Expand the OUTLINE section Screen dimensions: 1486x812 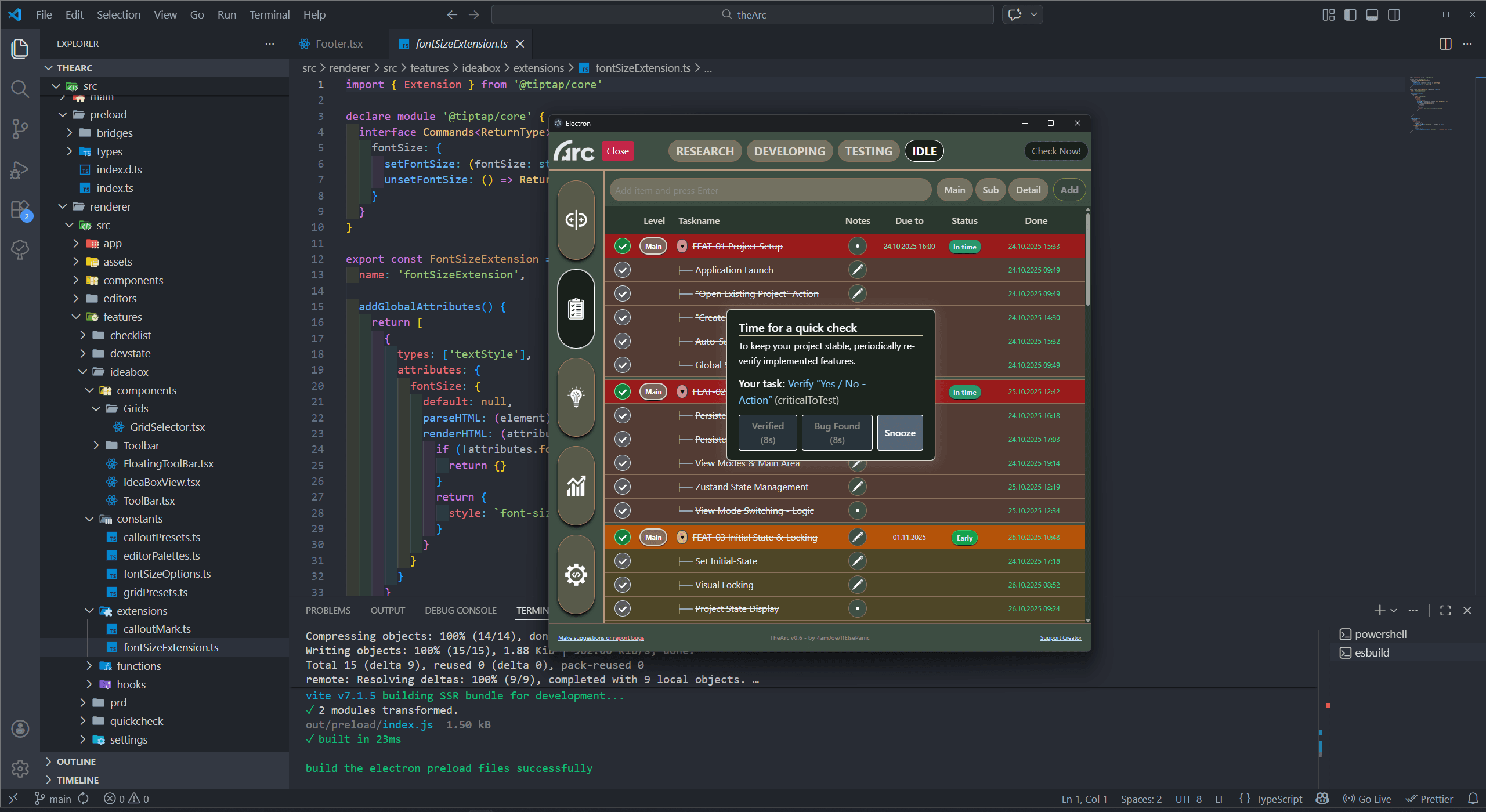76,762
